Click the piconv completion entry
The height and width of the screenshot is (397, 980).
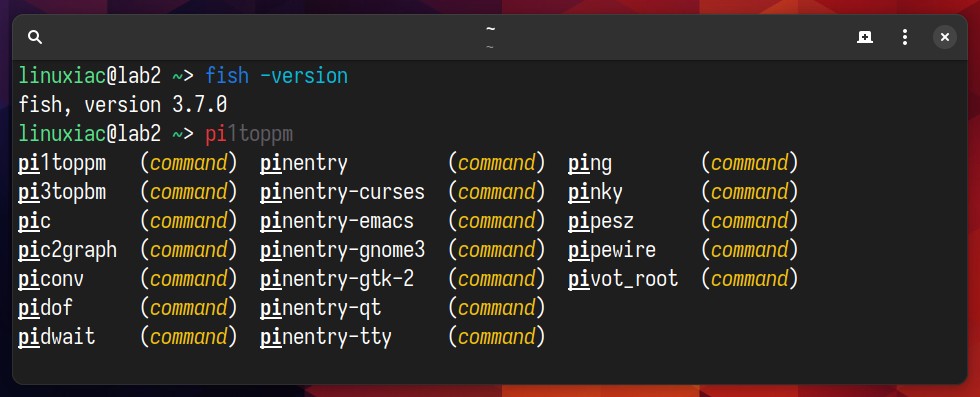[x=51, y=279]
